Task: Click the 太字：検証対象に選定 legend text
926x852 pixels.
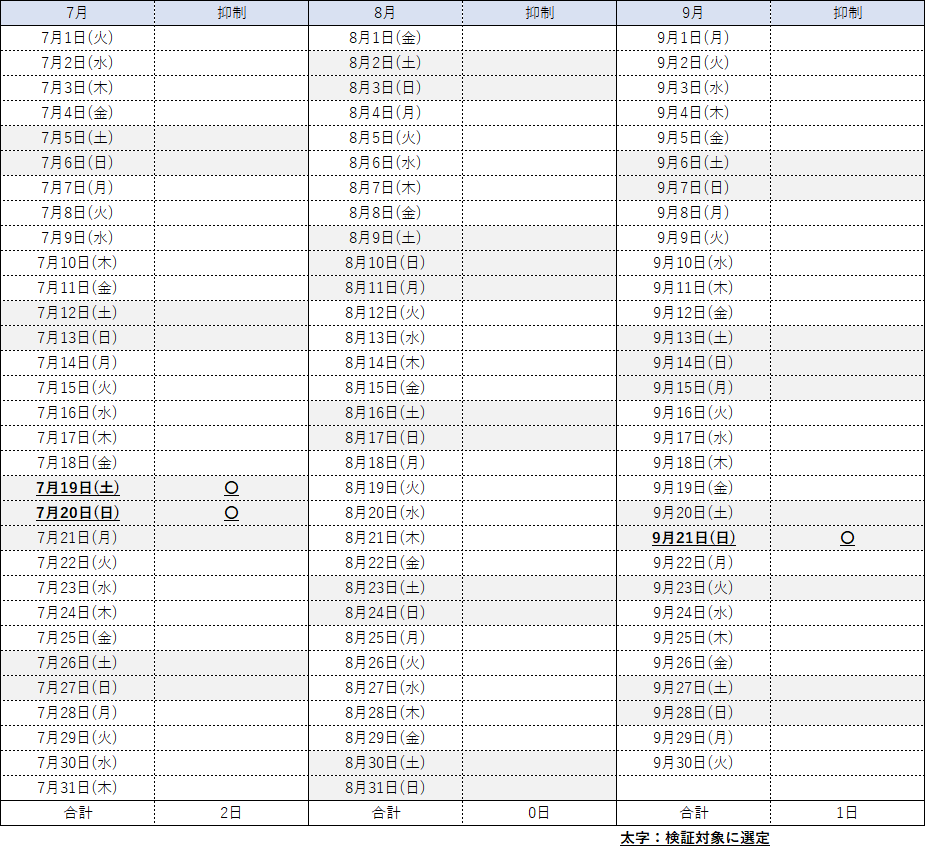Action: pos(694,838)
